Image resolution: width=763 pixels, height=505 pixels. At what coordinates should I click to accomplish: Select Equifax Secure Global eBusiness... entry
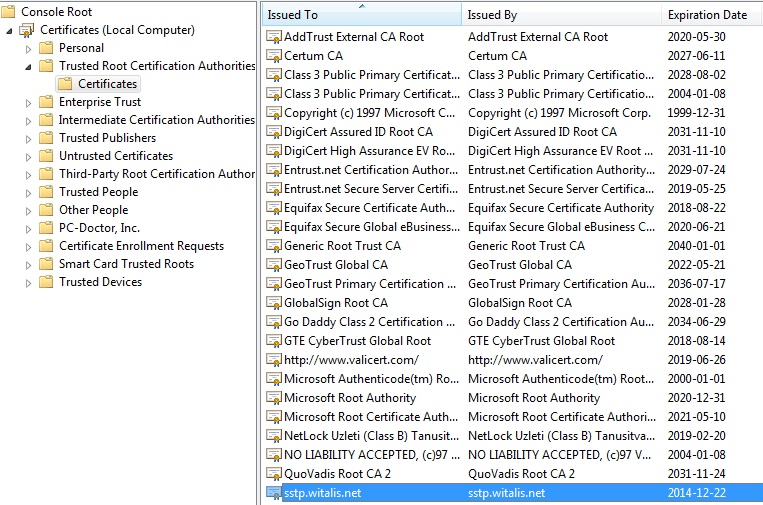[x=372, y=227]
